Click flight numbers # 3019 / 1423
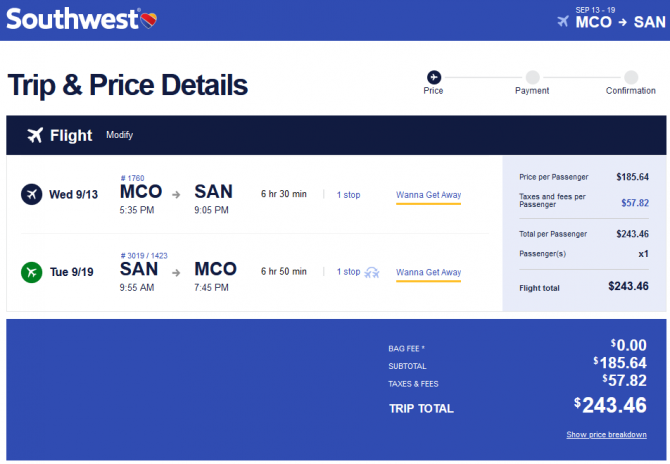This screenshot has width=670, height=464. click(x=144, y=255)
